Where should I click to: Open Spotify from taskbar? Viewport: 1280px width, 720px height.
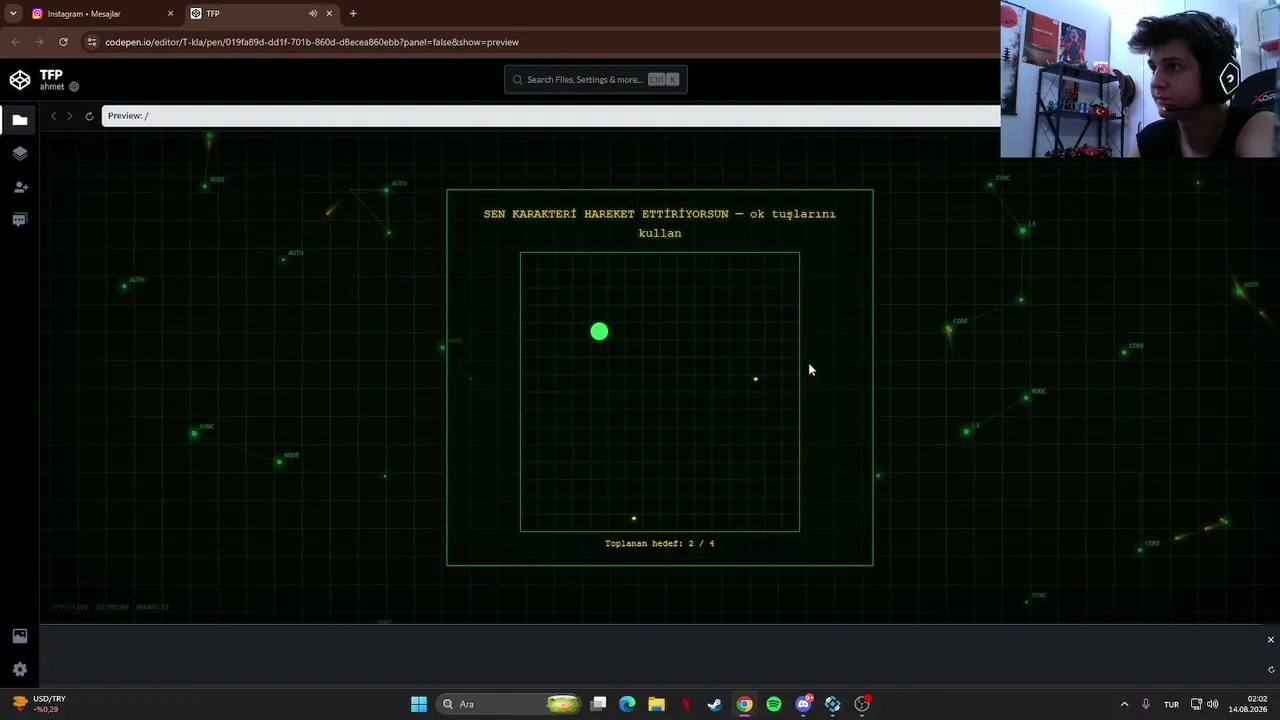click(x=774, y=704)
